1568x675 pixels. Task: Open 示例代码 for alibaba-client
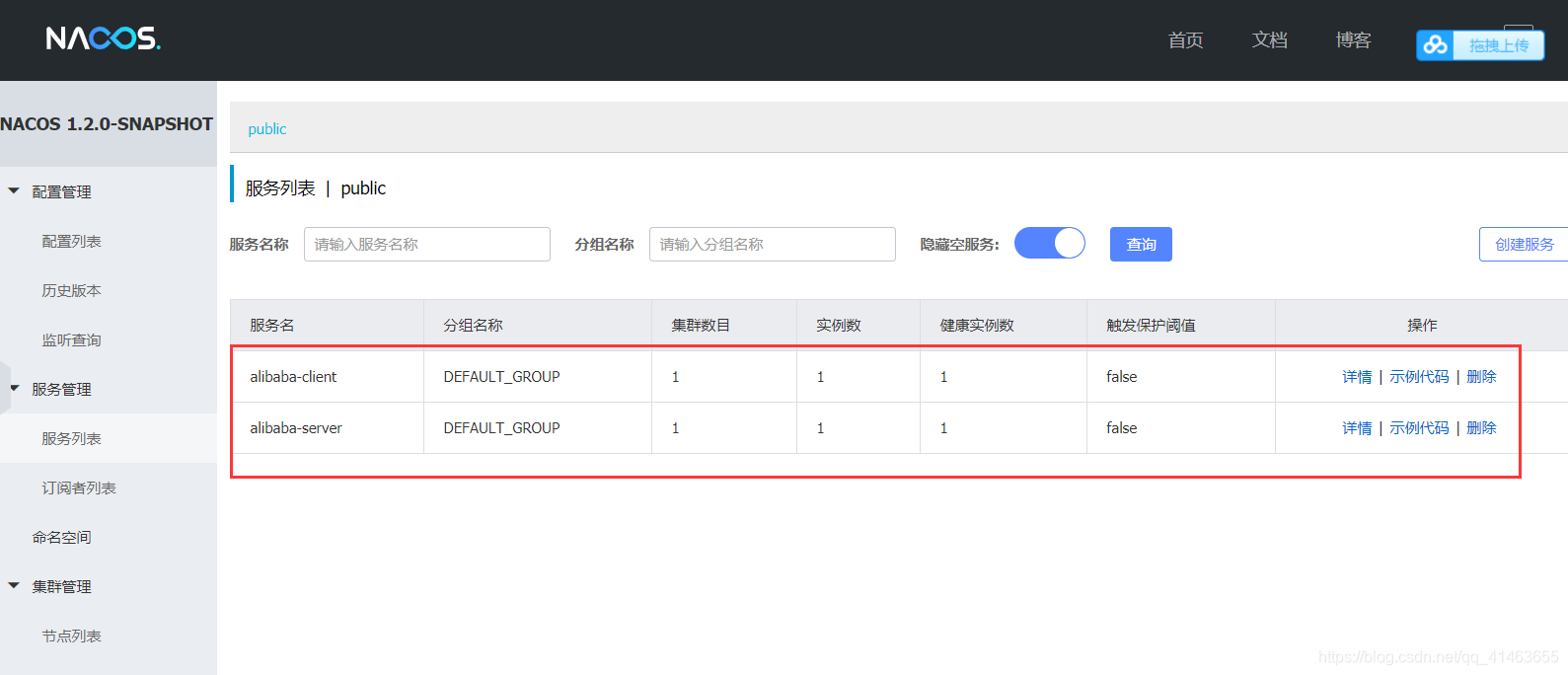point(1419,376)
